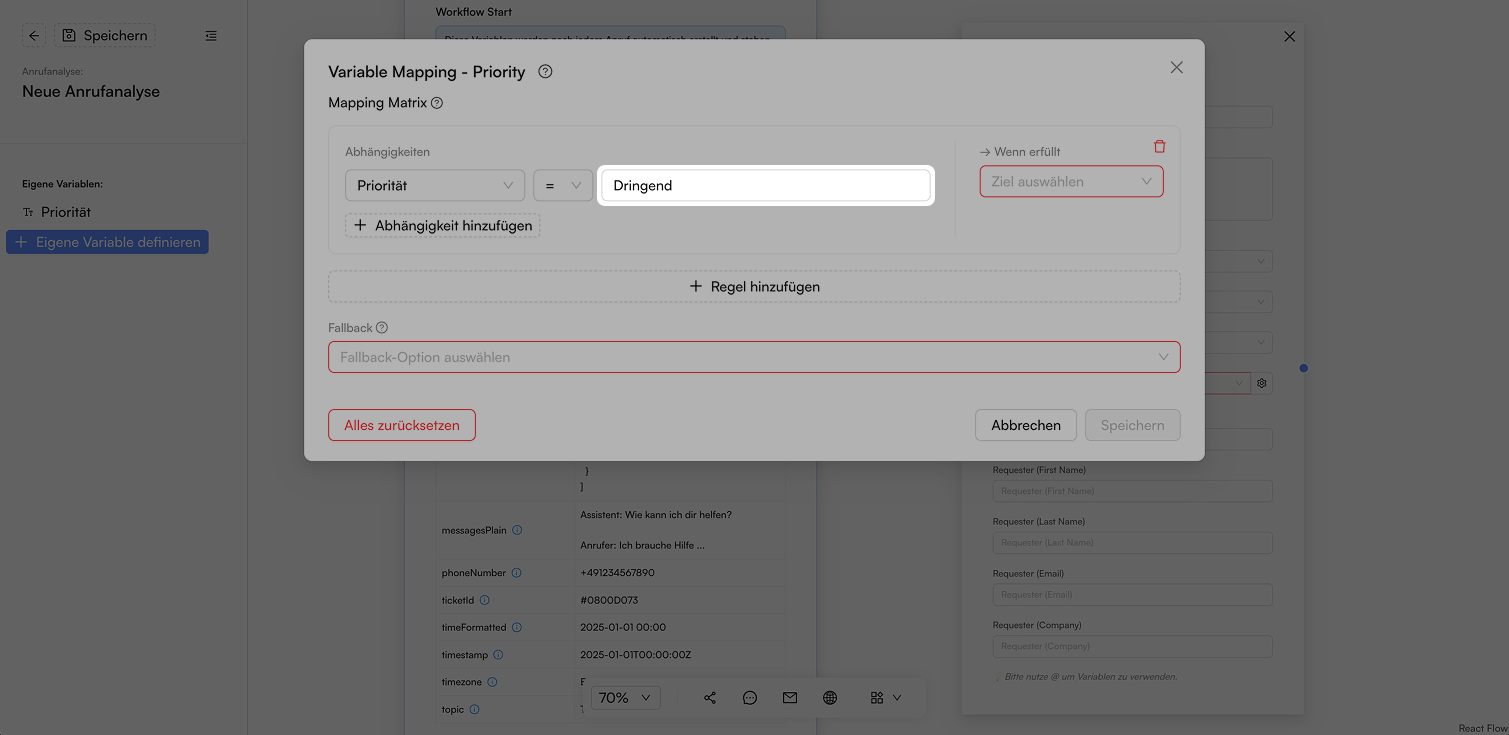This screenshot has height=735, width=1509.
Task: Click the chat bubble icon in toolbar
Action: click(x=750, y=698)
